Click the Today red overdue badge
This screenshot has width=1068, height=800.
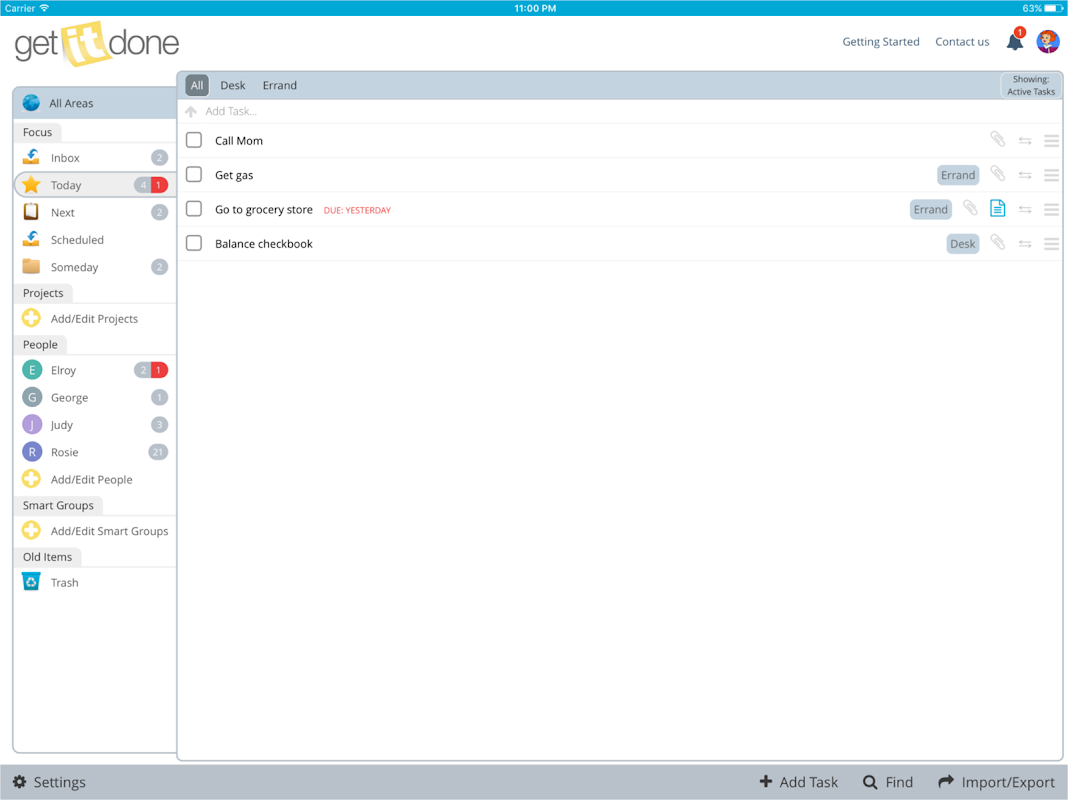(159, 185)
